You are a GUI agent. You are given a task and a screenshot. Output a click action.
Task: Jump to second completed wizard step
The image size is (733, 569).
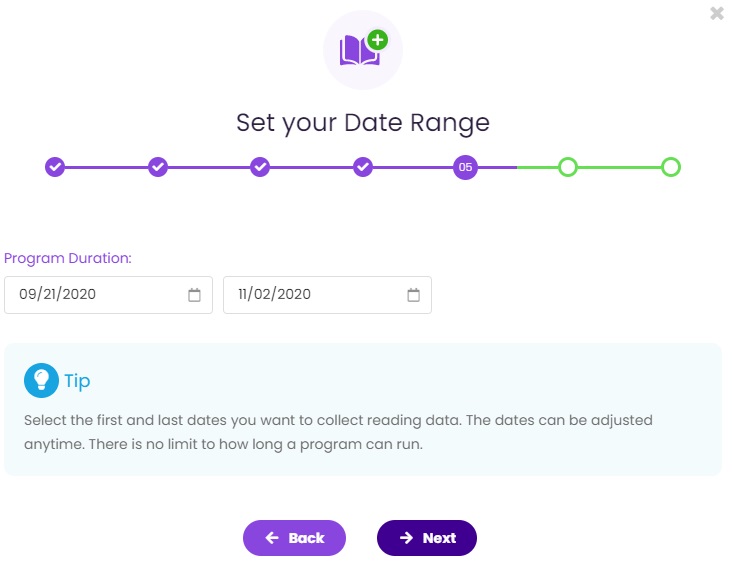pos(158,167)
